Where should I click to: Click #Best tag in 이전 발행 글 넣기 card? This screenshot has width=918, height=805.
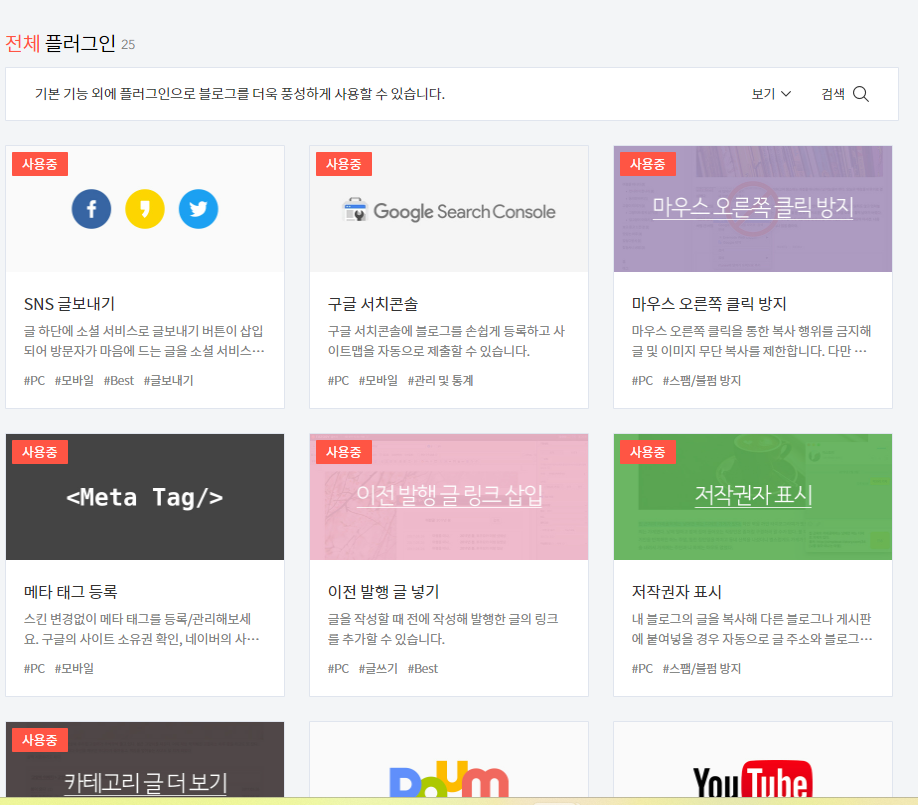point(423,669)
